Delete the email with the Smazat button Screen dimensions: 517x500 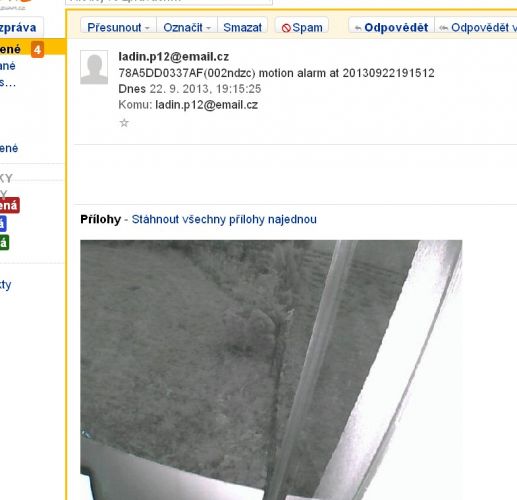click(x=242, y=27)
